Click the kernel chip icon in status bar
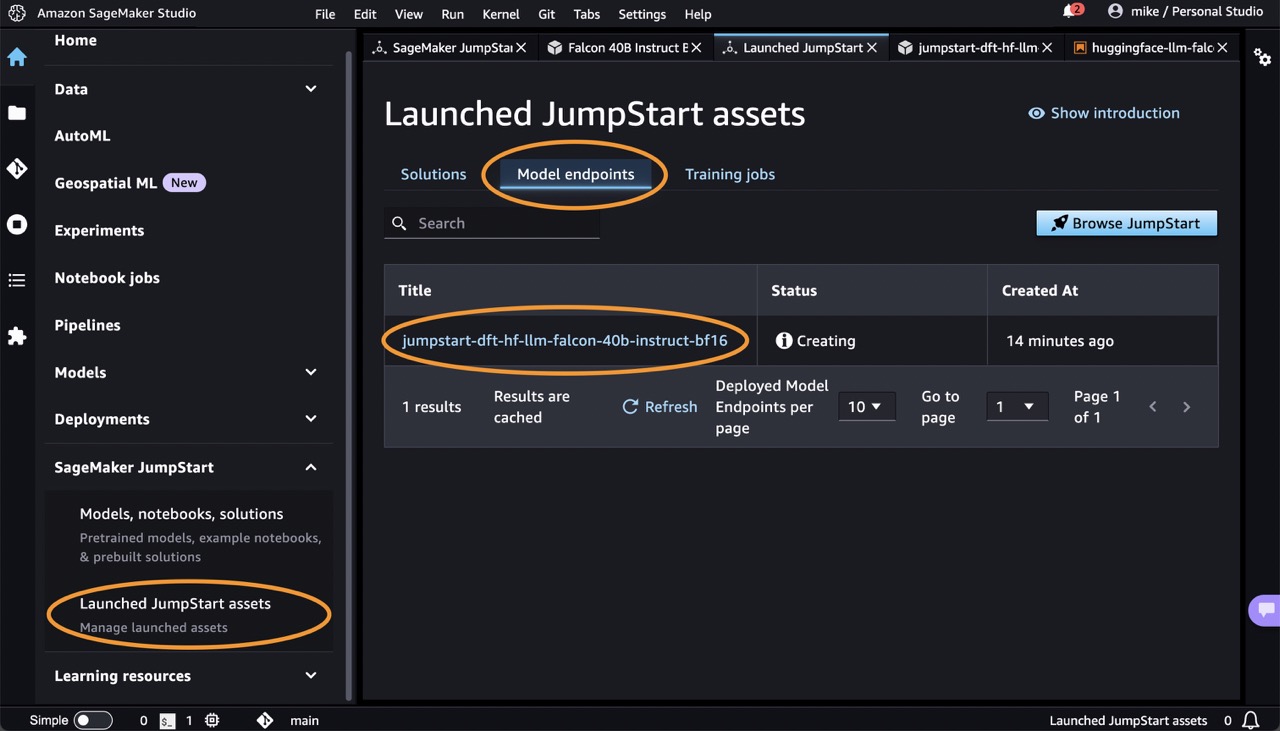The height and width of the screenshot is (731, 1280). pos(212,720)
